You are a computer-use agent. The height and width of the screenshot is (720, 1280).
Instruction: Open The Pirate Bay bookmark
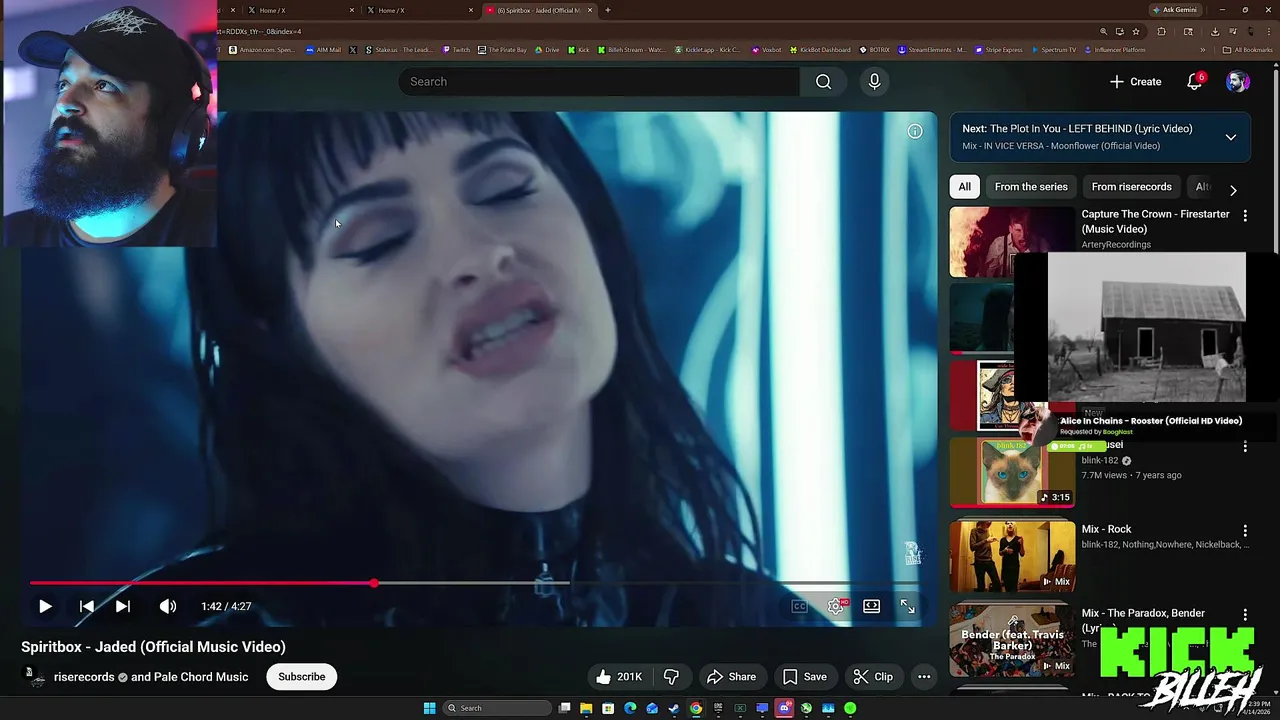point(502,50)
